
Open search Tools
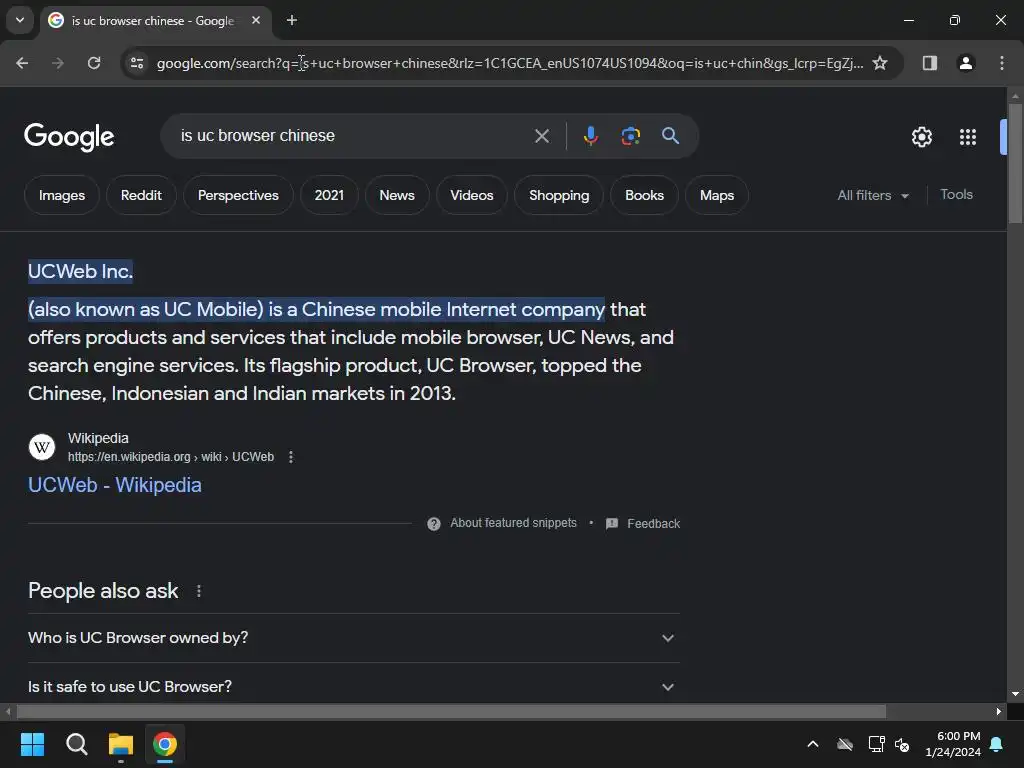tap(956, 195)
